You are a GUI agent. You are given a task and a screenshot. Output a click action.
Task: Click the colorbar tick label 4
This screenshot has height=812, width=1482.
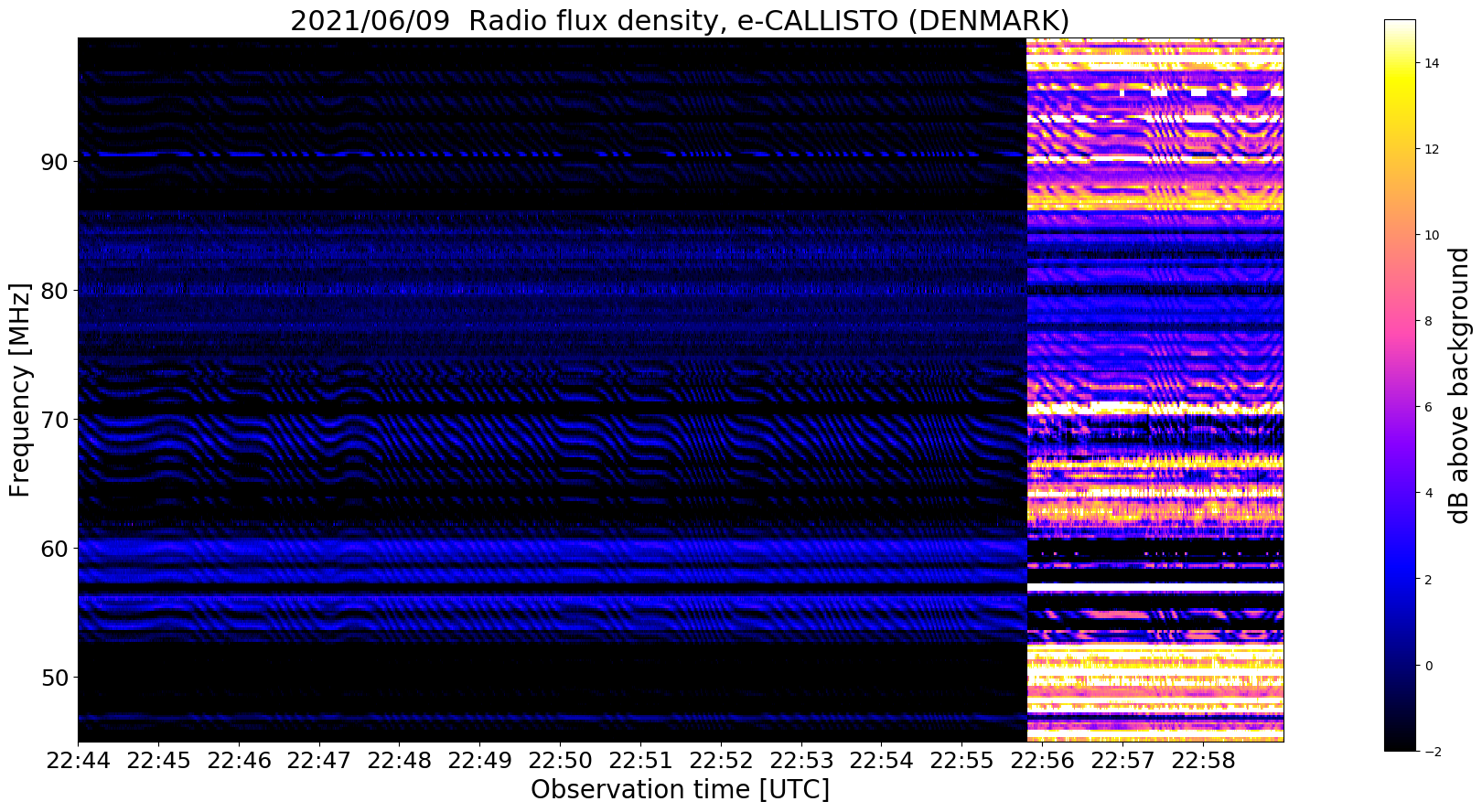[x=1427, y=493]
